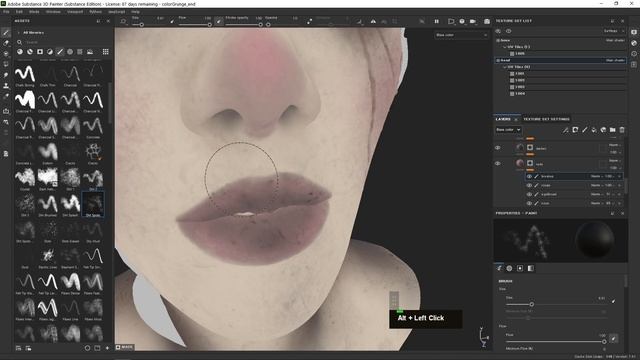Screen dimensions: 640x360
Task: Toggle assets grid view icon
Action: coord(106,52)
